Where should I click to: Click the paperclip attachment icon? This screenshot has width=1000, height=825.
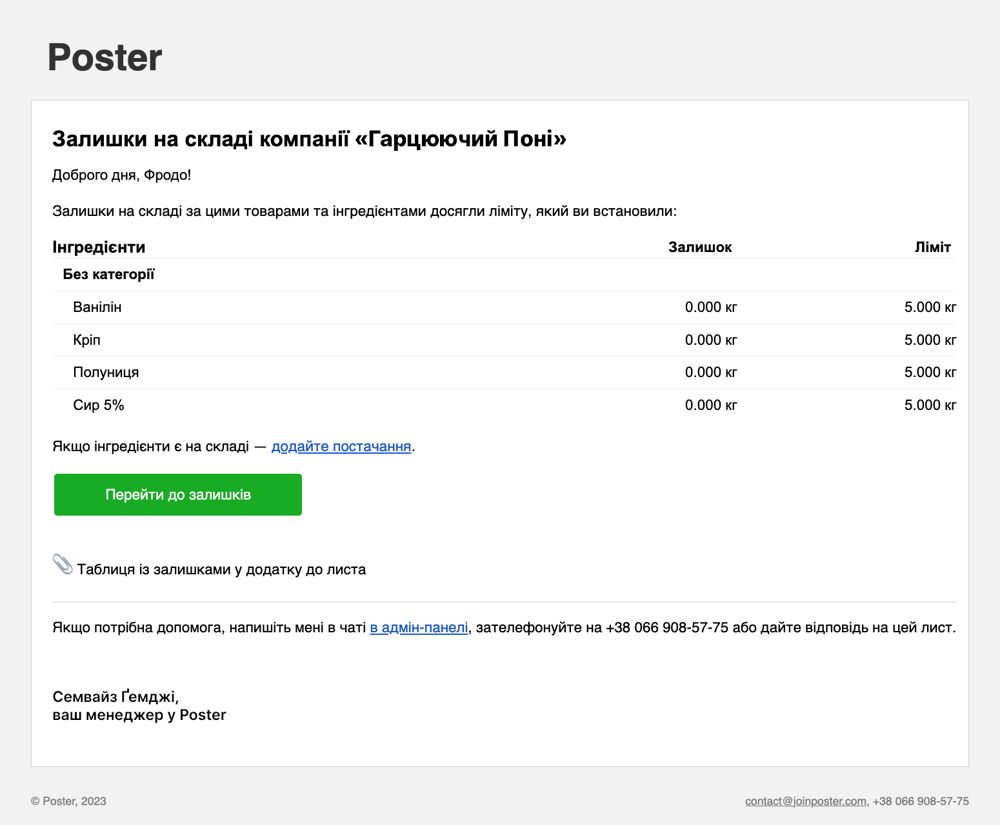62,565
